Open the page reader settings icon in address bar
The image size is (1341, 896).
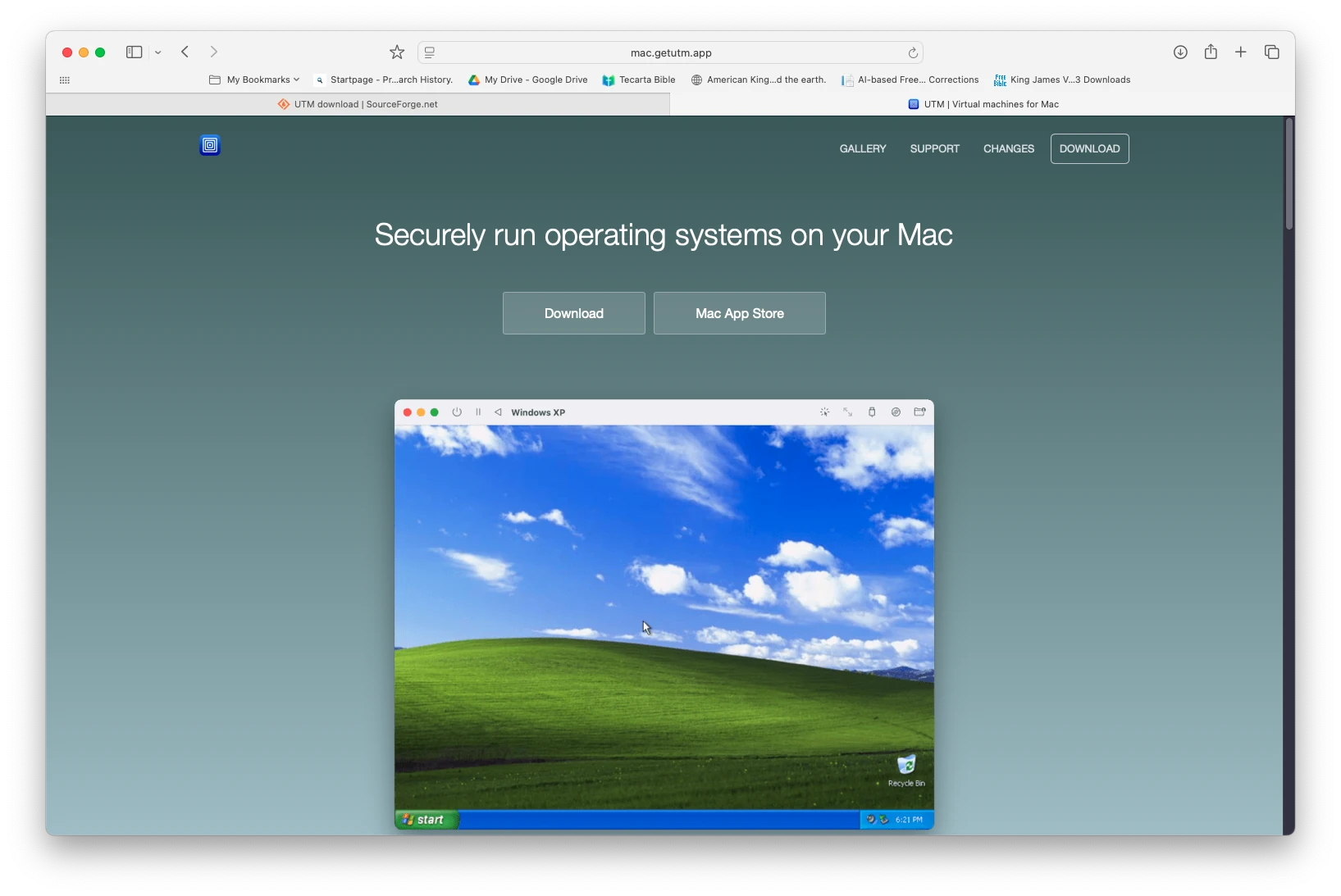click(x=429, y=52)
